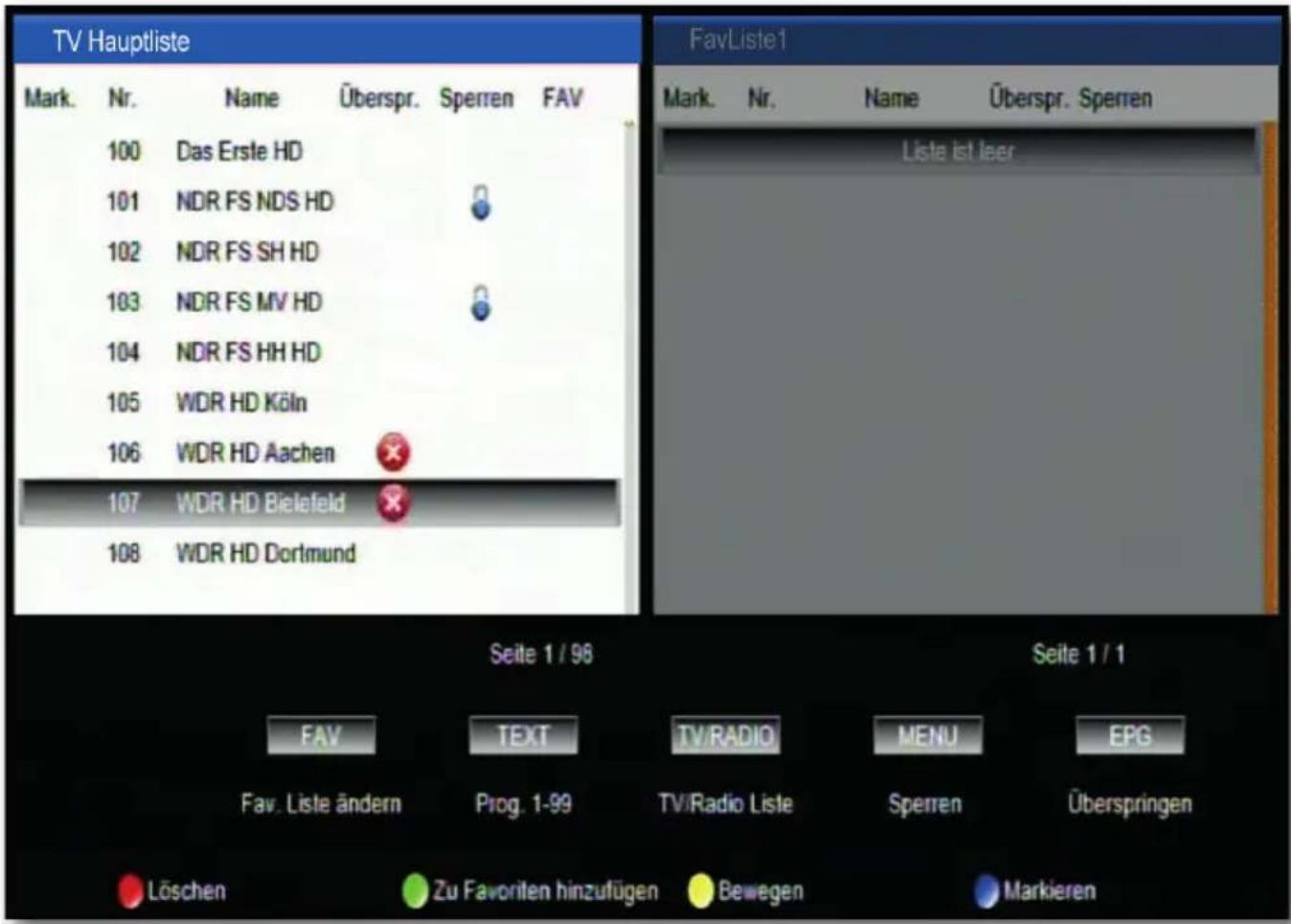
Task: Click the Markieren label
Action: pyautogui.click(x=1050, y=891)
